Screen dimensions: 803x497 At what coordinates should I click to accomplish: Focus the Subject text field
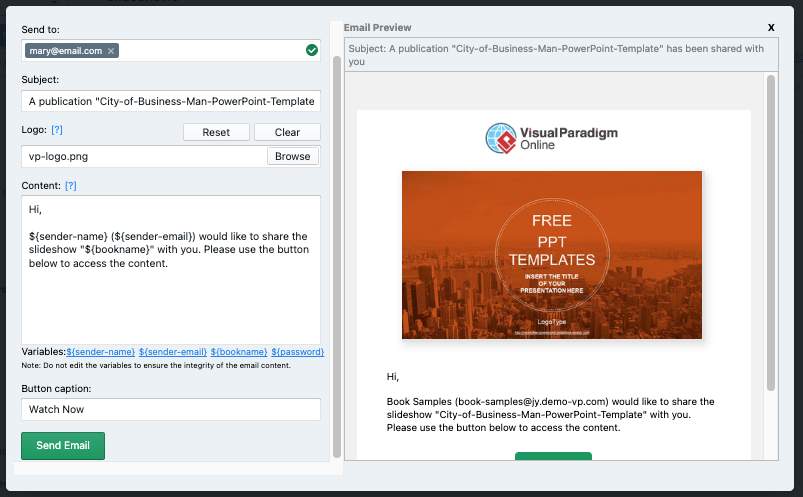[x=170, y=101]
